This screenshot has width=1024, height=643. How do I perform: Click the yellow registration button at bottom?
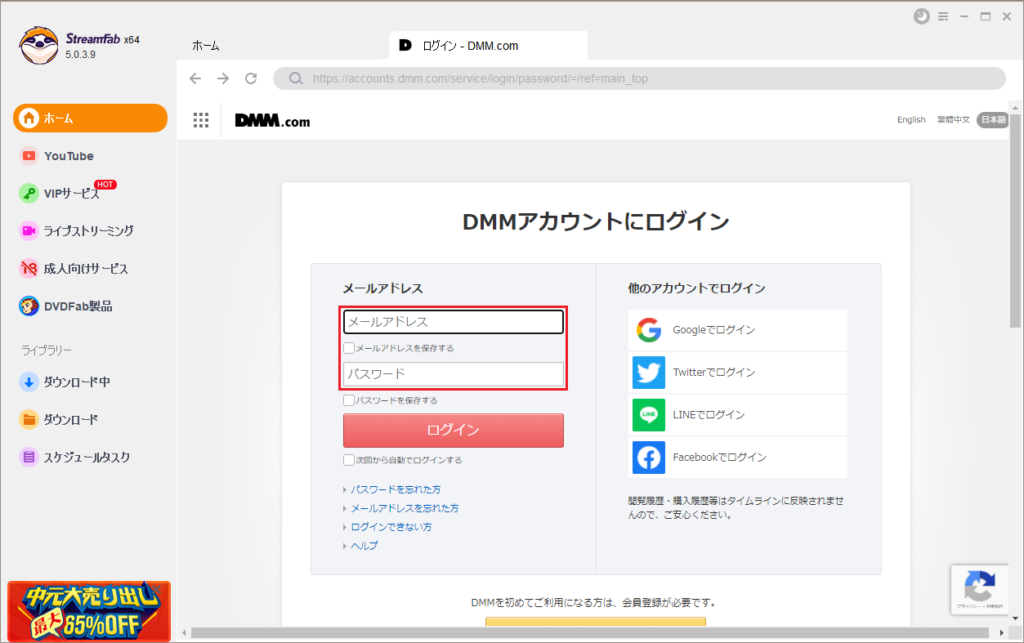click(596, 621)
